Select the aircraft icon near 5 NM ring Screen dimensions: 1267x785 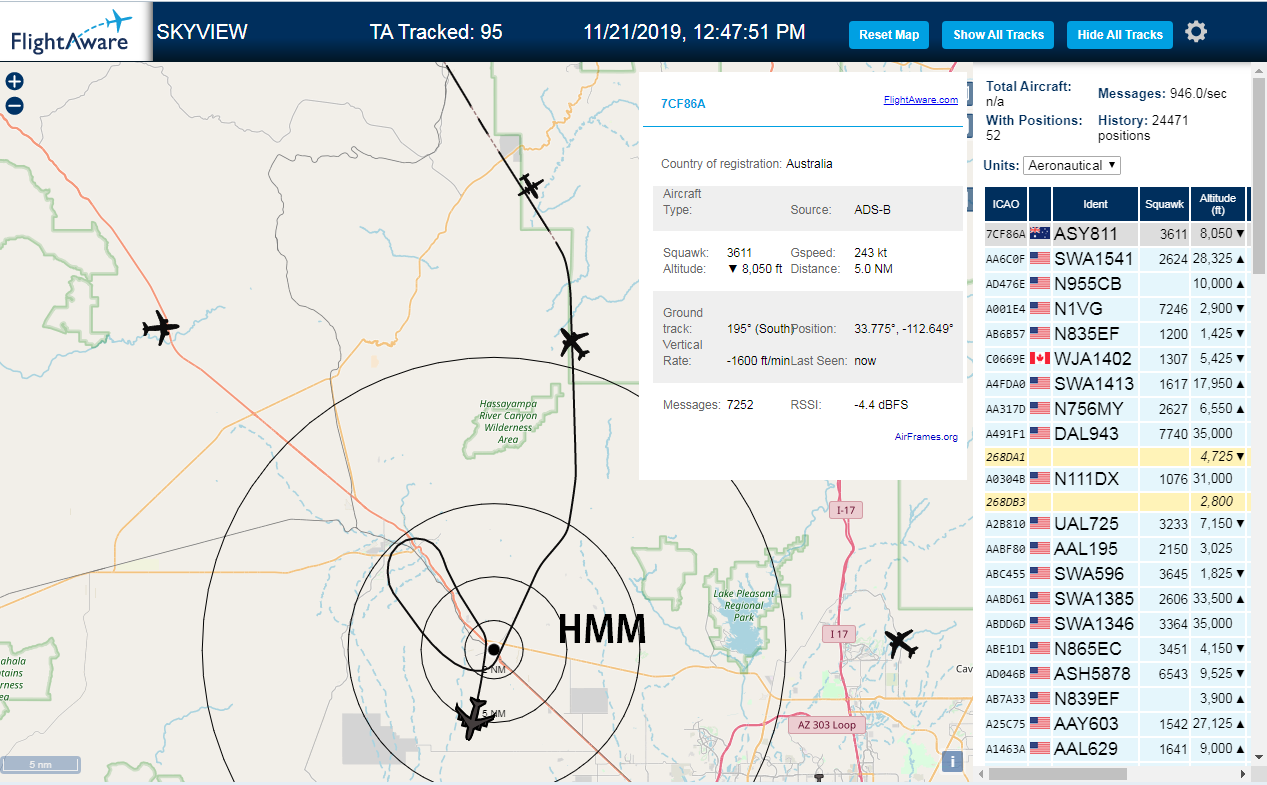click(x=474, y=718)
